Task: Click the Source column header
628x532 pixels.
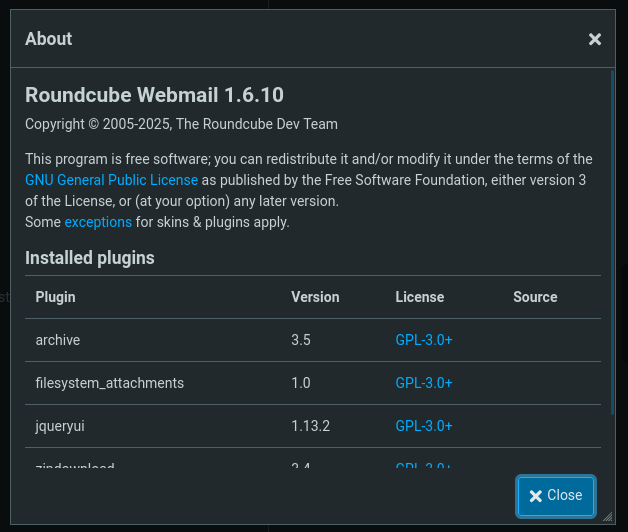Action: click(535, 297)
